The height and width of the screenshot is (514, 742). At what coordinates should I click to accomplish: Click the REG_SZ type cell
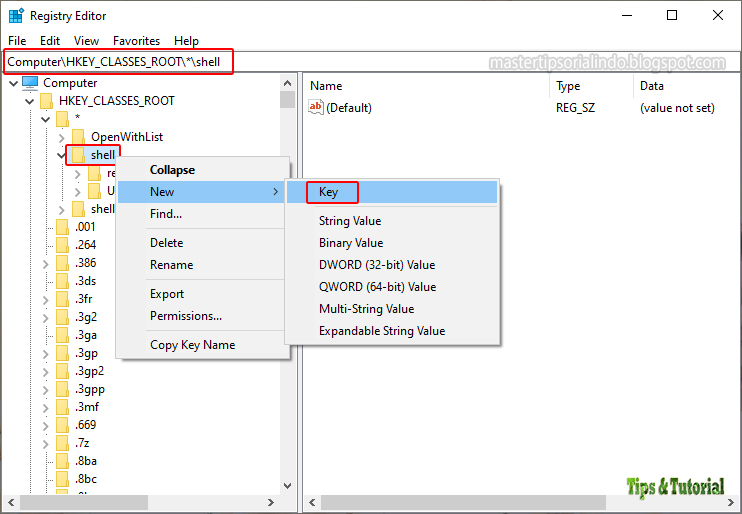tap(575, 108)
